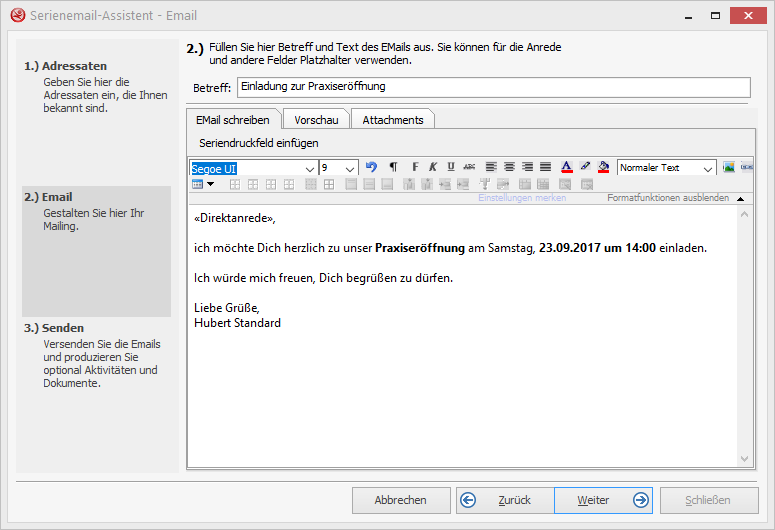Toggle italic formatting in toolbar
The height and width of the screenshot is (530, 775).
click(433, 167)
